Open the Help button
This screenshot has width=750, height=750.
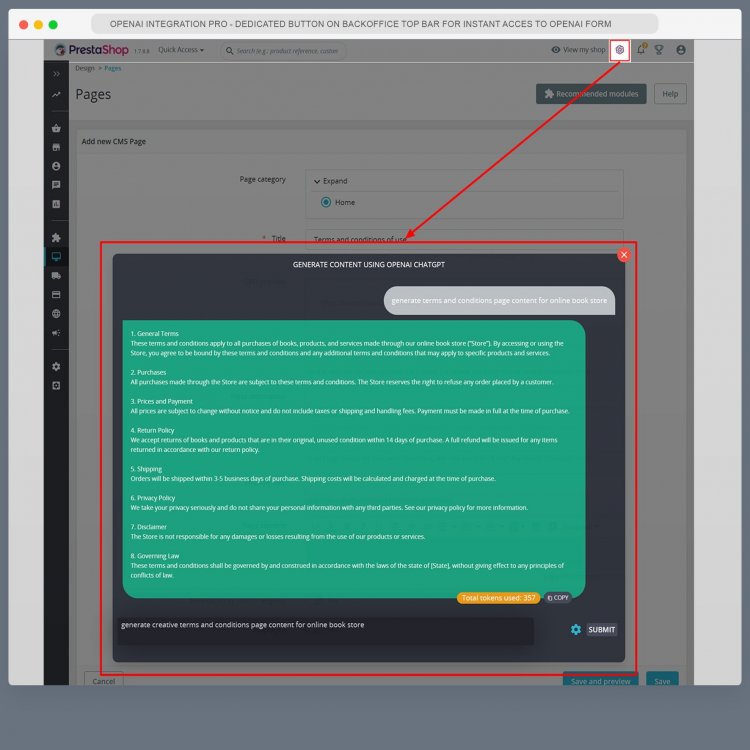[x=670, y=94]
